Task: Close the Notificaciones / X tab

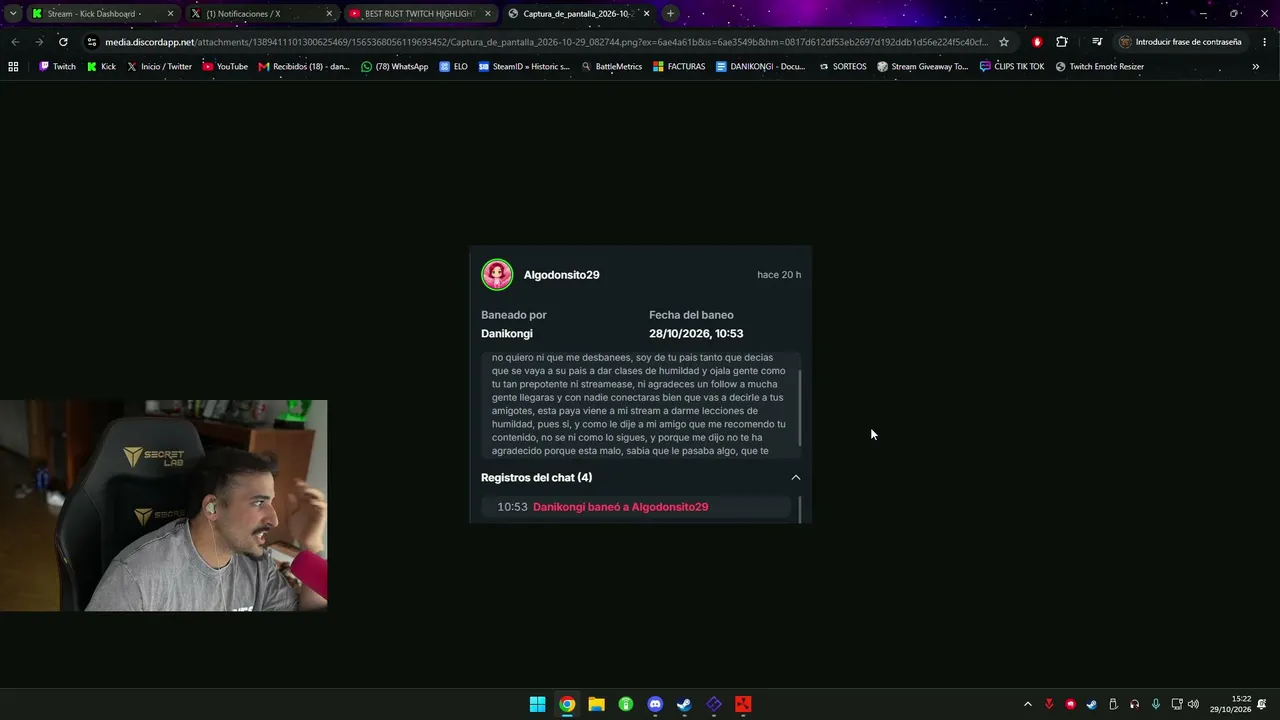Action: 329,14
